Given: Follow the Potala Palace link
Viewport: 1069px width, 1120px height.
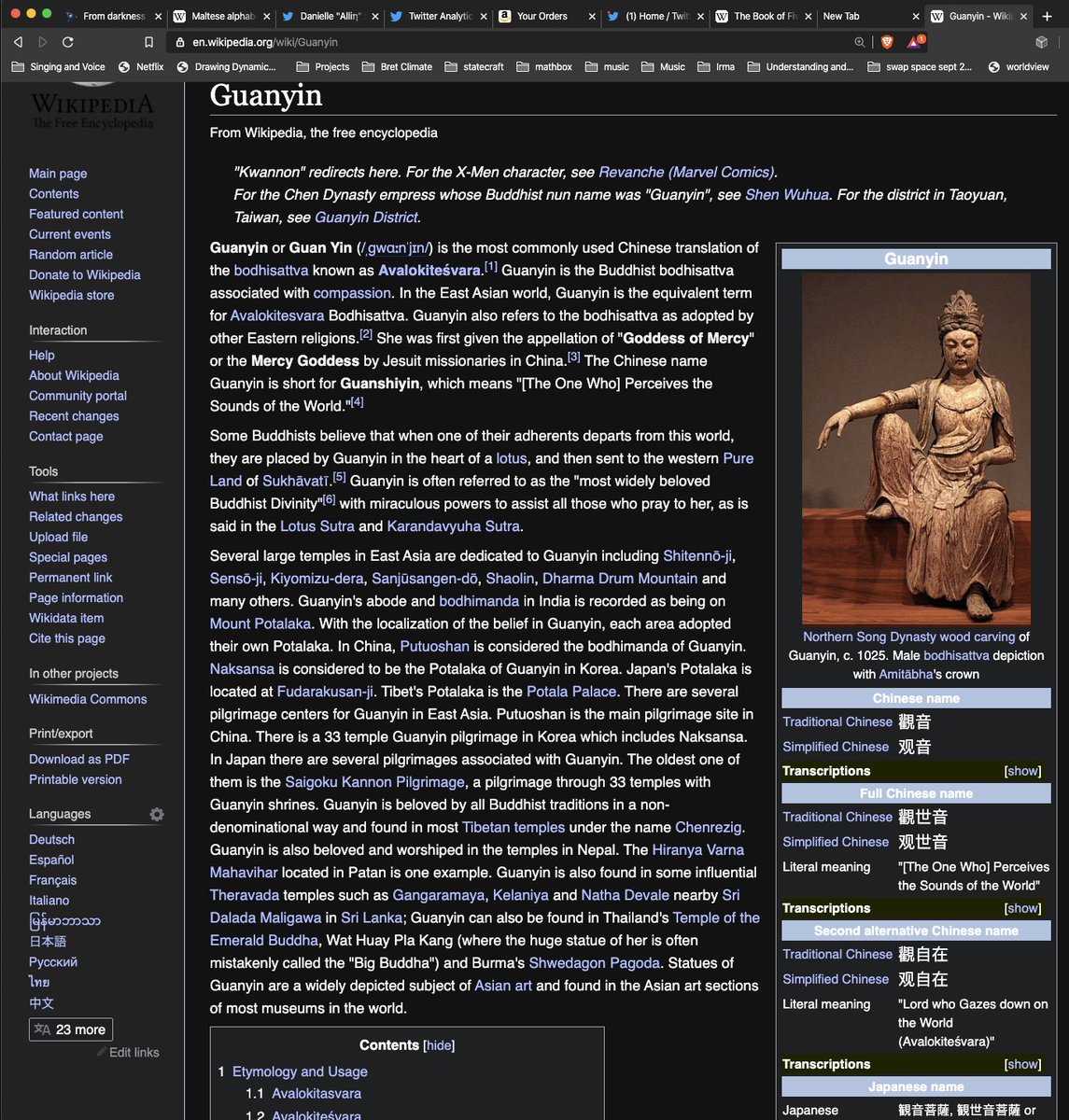Looking at the screenshot, I should [571, 692].
